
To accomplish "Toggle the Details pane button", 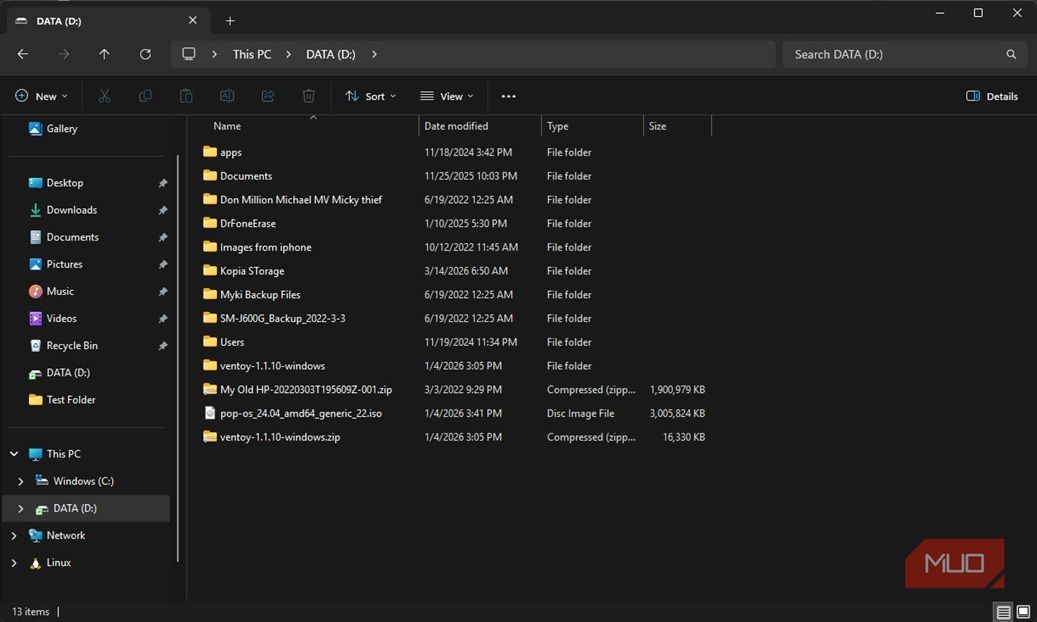I will 992,96.
